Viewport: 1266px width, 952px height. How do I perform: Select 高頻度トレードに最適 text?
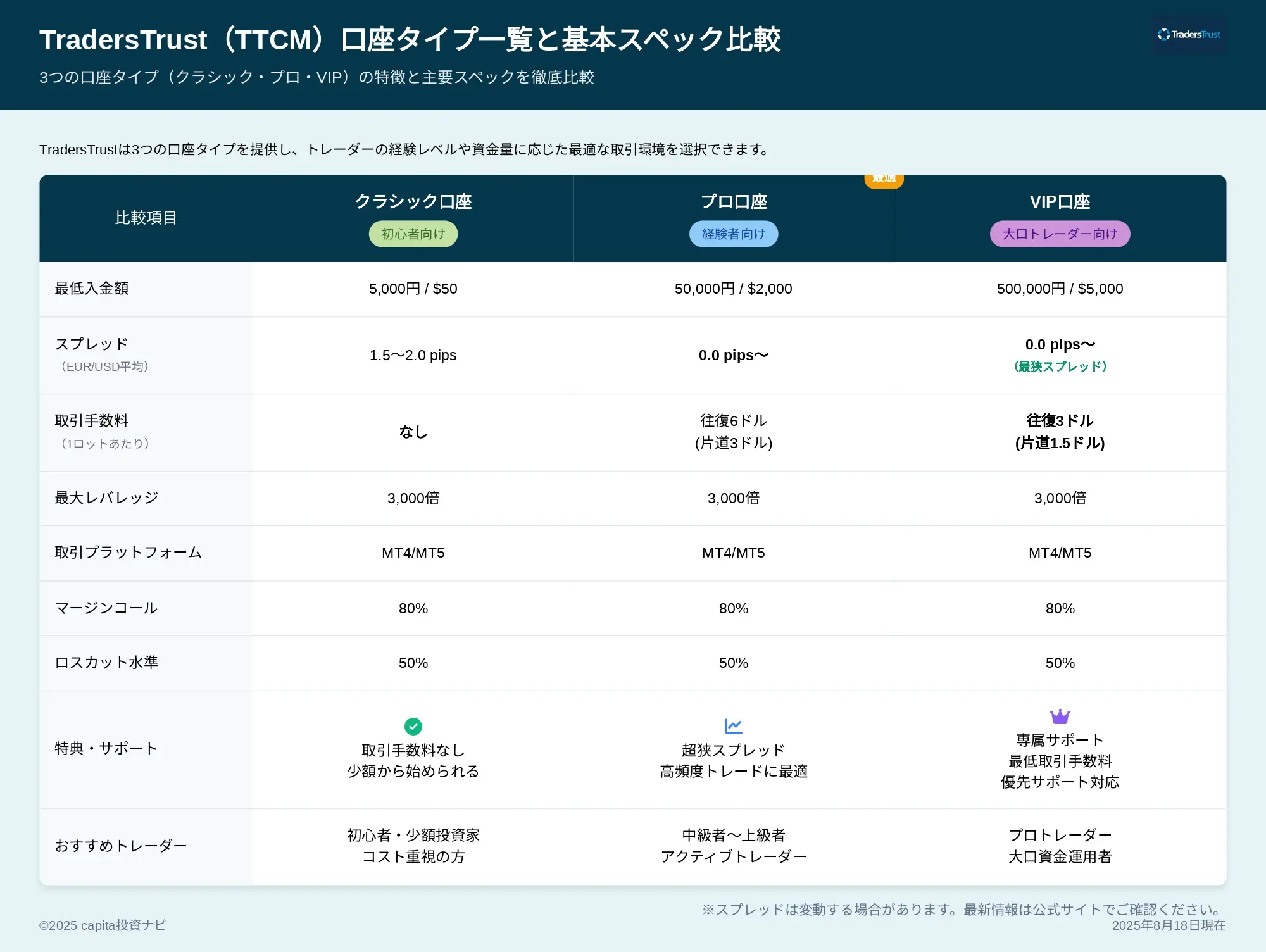pyautogui.click(x=734, y=771)
